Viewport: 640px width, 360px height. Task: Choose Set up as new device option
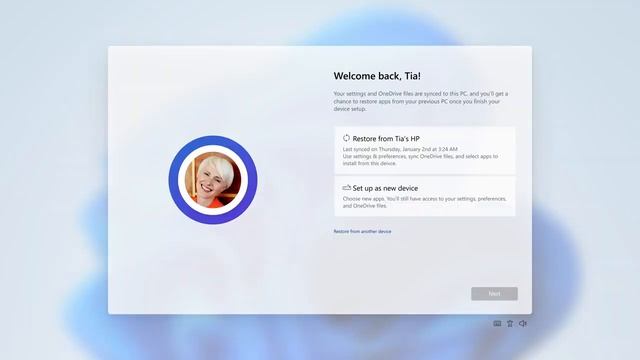pos(424,196)
